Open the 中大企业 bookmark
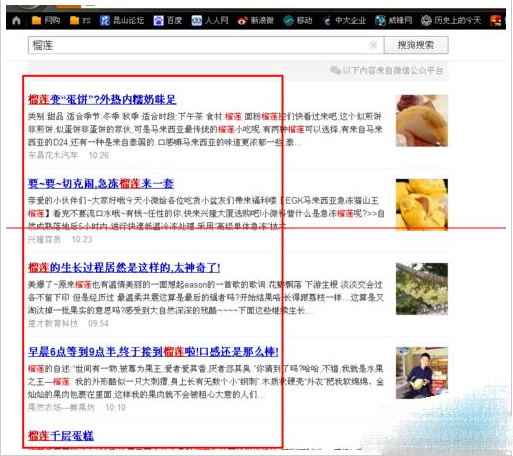The height and width of the screenshot is (456, 513). point(344,21)
